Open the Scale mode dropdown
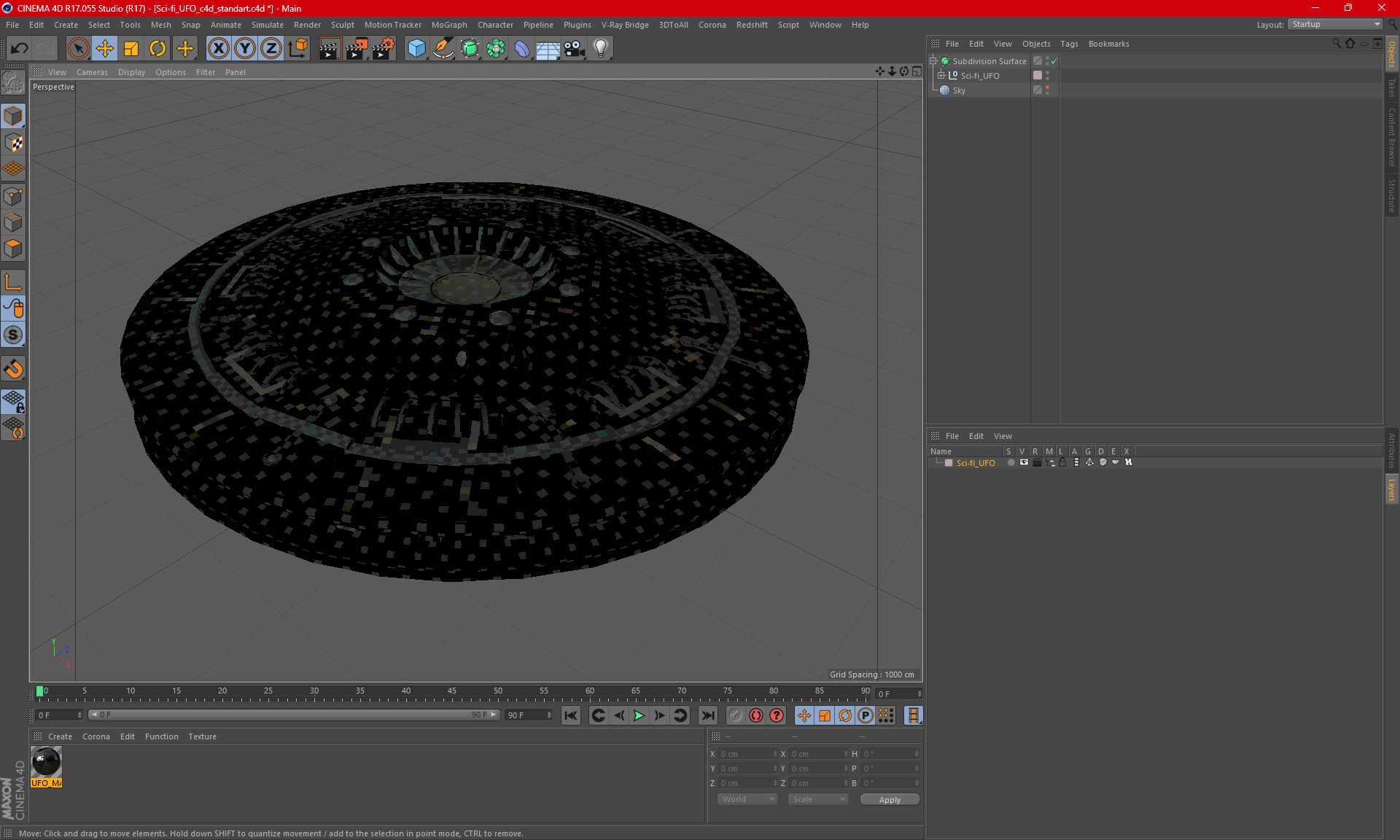 point(818,799)
